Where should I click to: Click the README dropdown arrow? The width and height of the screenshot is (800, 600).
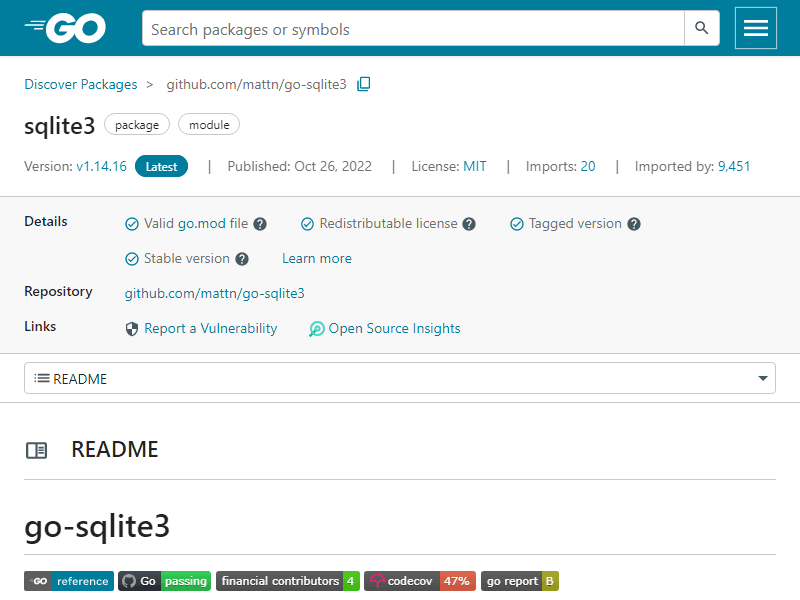(x=763, y=378)
